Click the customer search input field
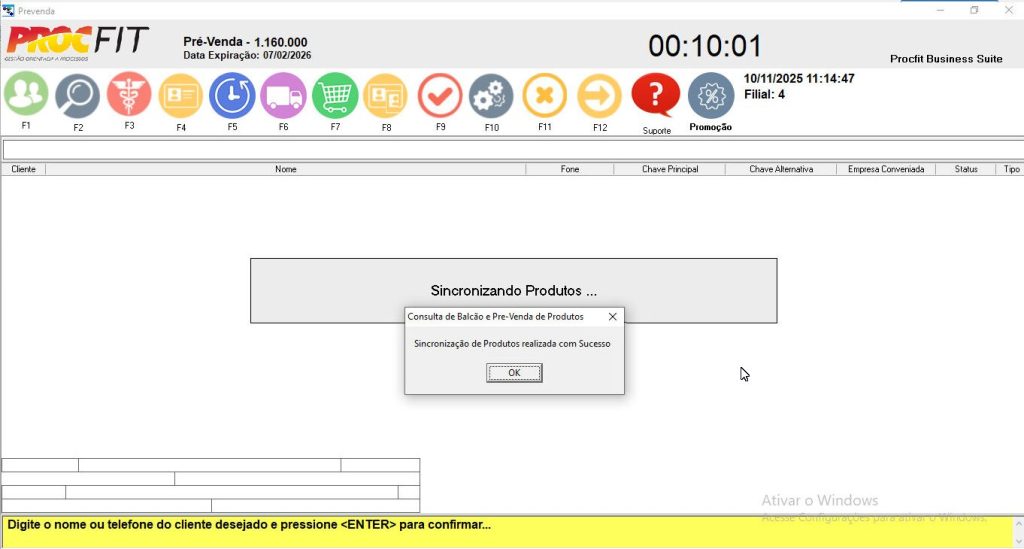The height and width of the screenshot is (549, 1024). pos(510,150)
